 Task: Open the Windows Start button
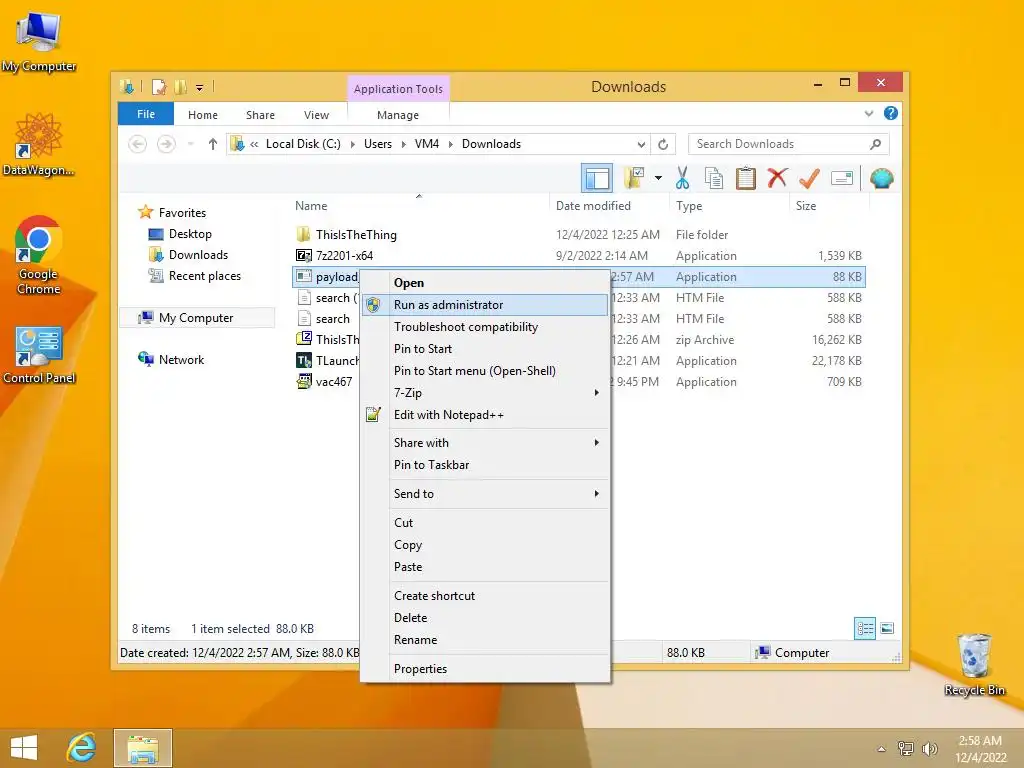click(x=24, y=748)
